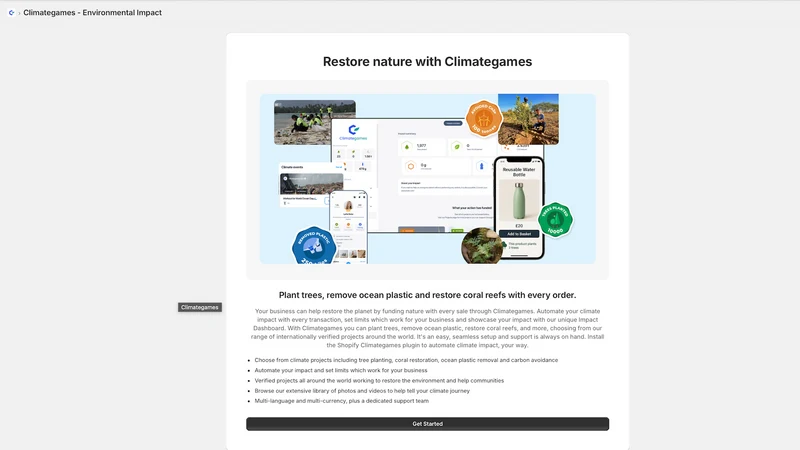Click the Climategames app icon in breadcrumb
This screenshot has width=800, height=450.
coord(11,13)
